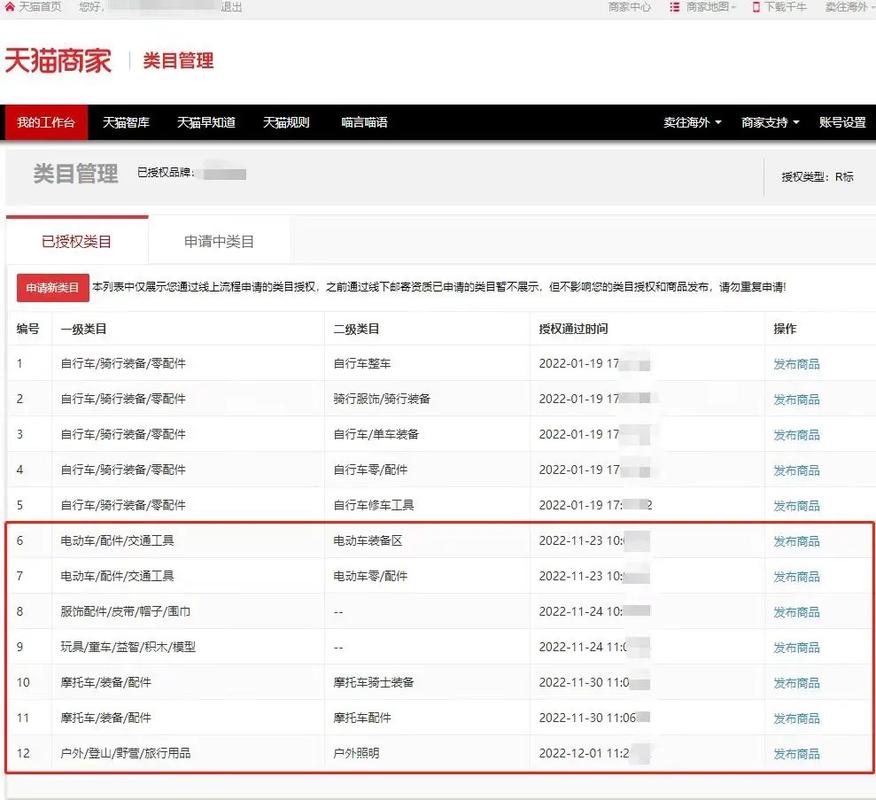Click 发布商品 for 户外照明 row
Screen dimensions: 876x800
(x=797, y=754)
